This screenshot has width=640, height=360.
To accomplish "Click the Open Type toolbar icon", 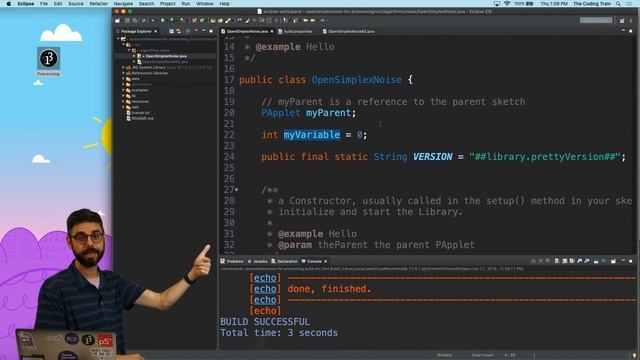I will 213,20.
